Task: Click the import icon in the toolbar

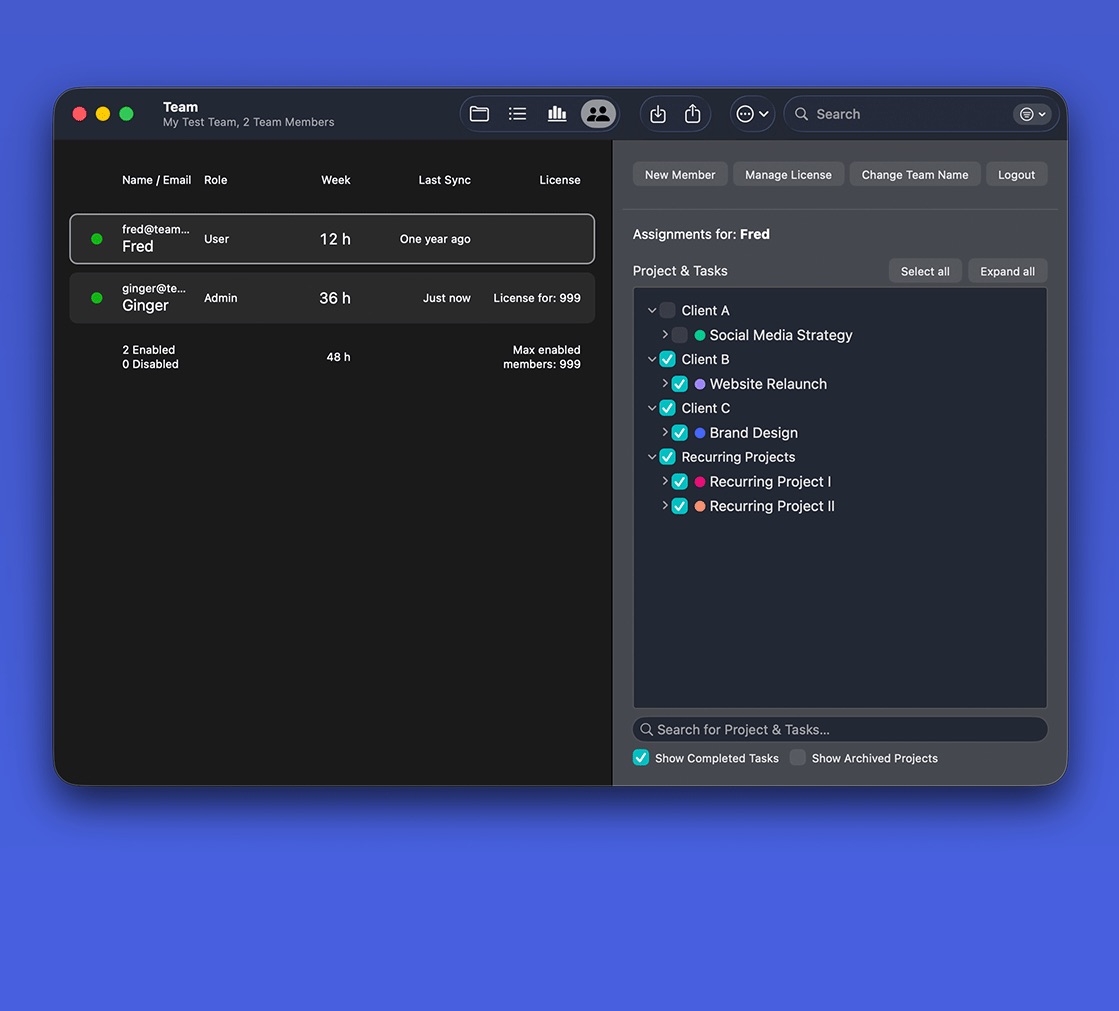Action: pos(657,114)
